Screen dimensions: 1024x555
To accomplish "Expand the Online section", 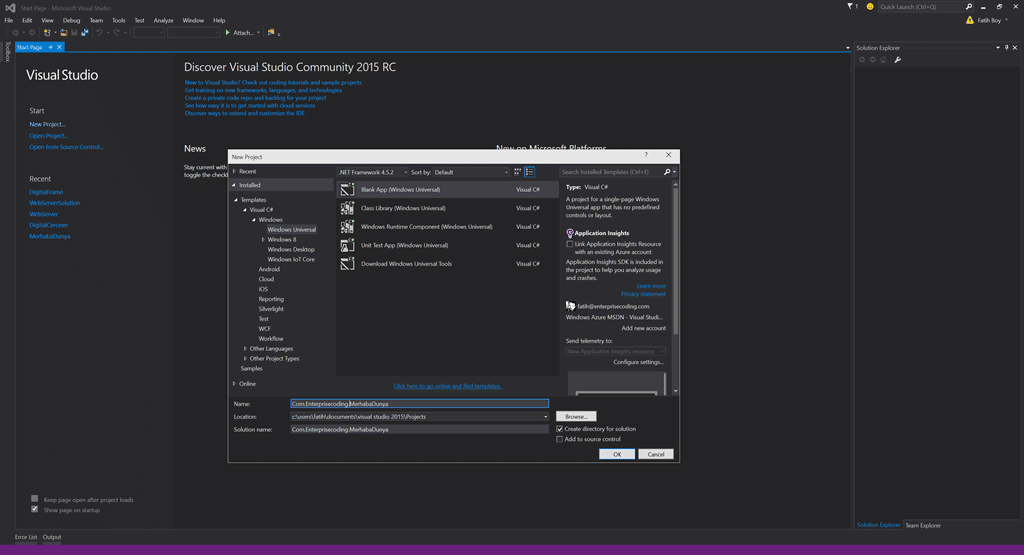I will coord(234,384).
